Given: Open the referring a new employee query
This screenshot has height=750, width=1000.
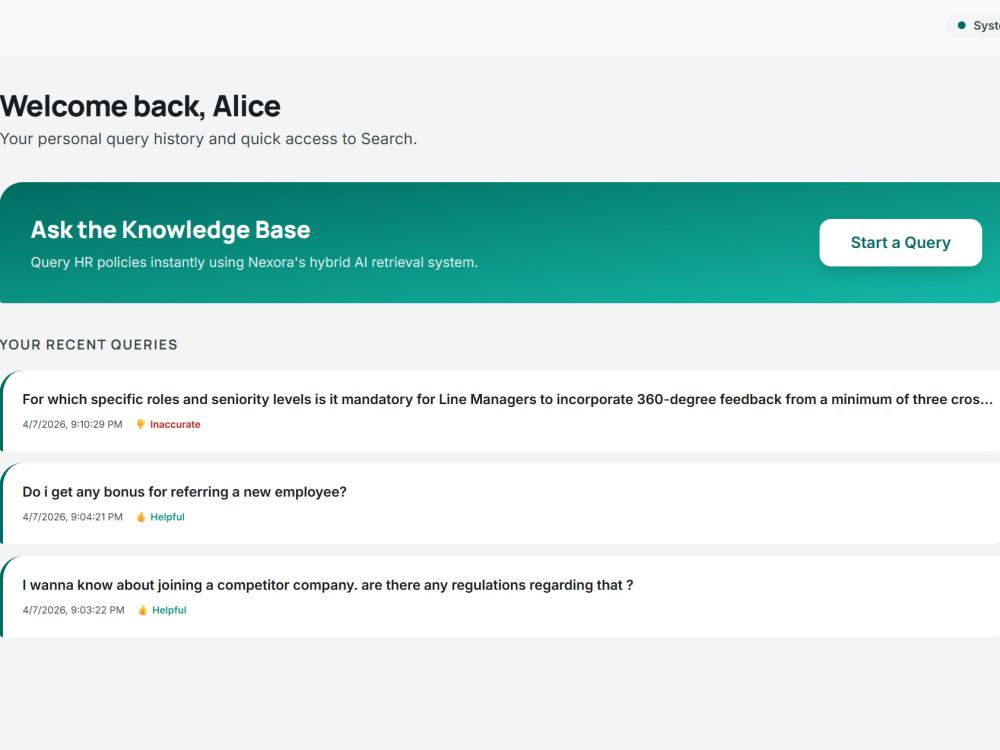Looking at the screenshot, I should coord(501,503).
